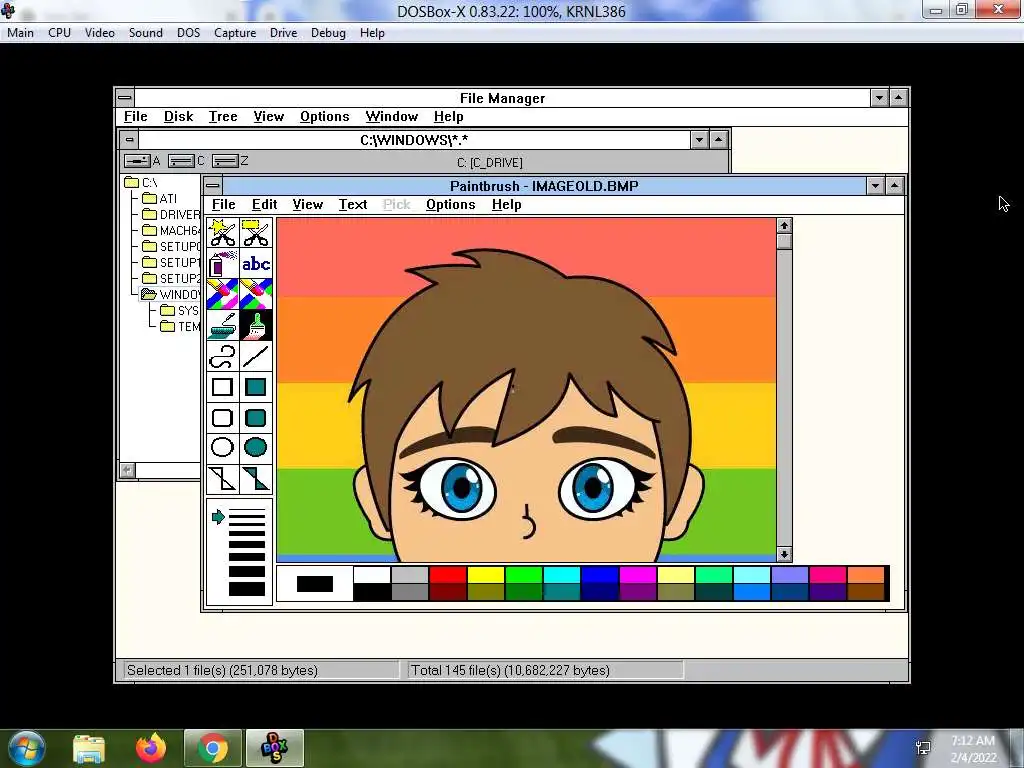Select the hollow Circle/Ellipse tool
Screen dimensions: 1024x768
tap(223, 447)
